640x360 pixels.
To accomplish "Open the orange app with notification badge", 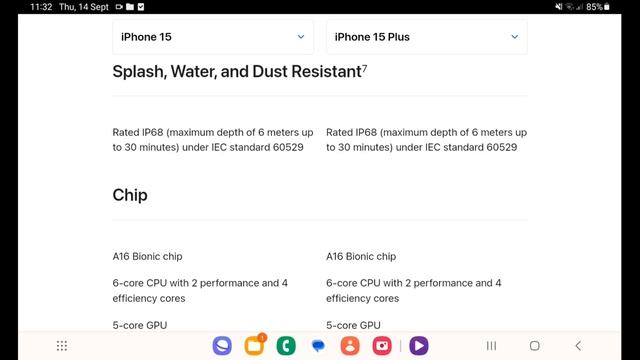I will point(254,345).
